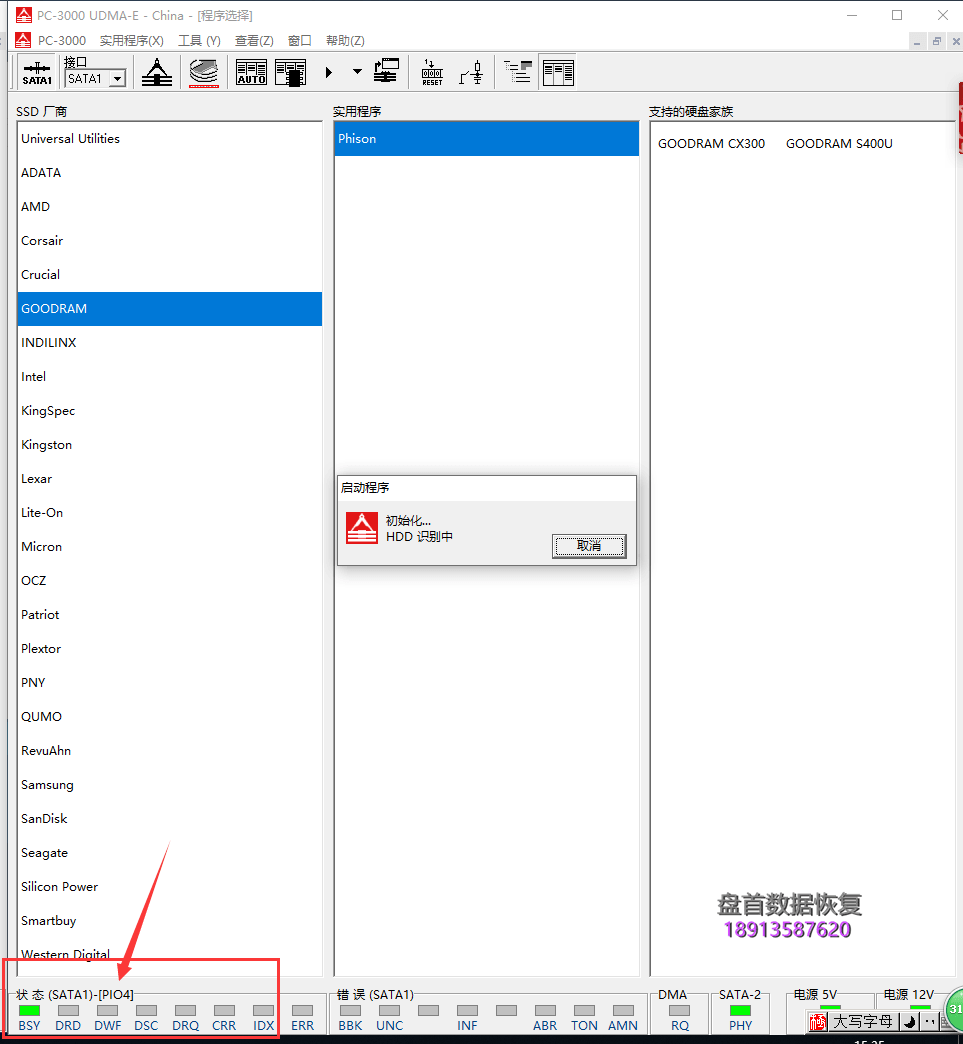Click the BBK error indicator
This screenshot has height=1044, width=963.
(x=350, y=1011)
